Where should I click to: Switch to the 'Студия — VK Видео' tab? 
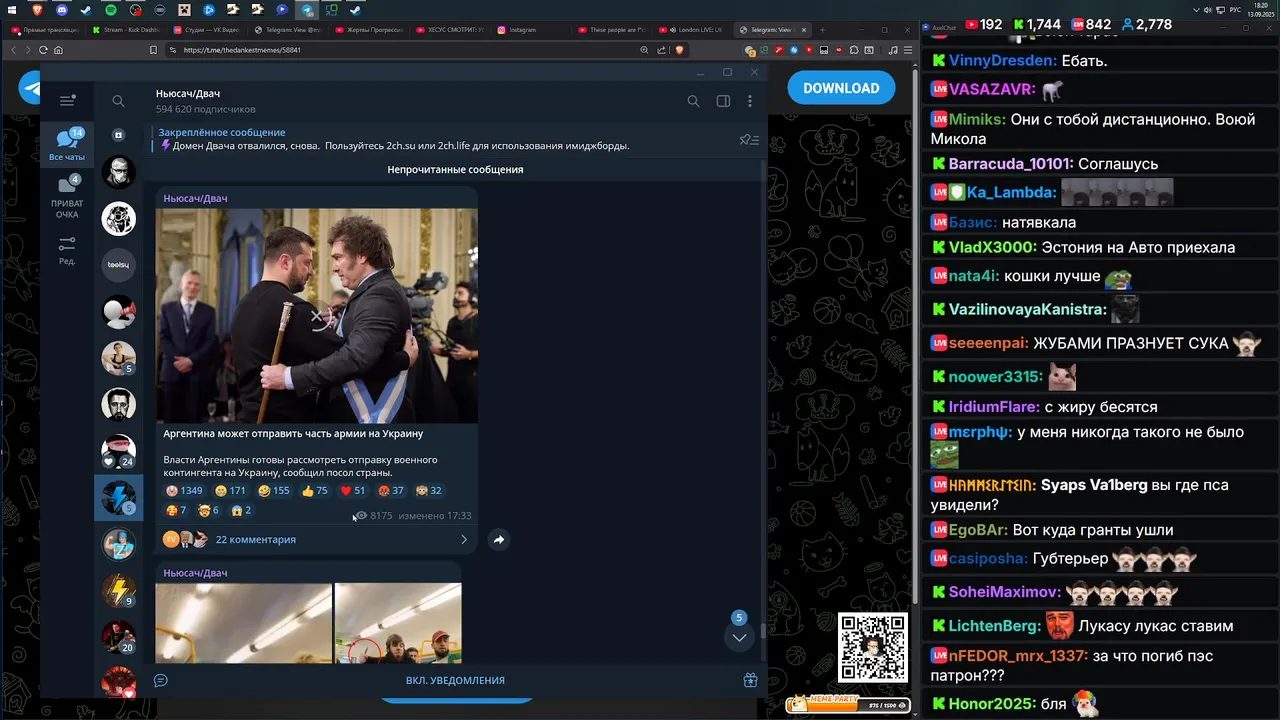click(205, 30)
